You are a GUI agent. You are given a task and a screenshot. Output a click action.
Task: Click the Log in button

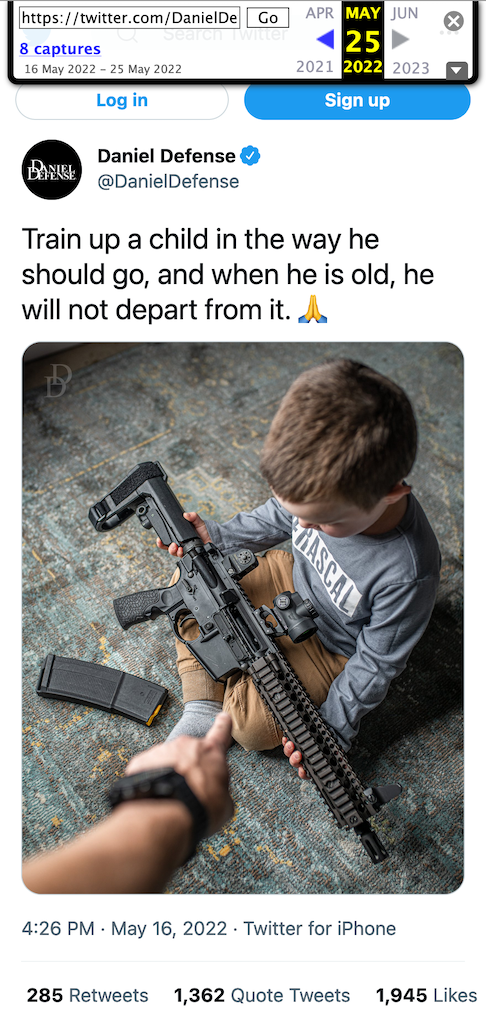[x=122, y=101]
